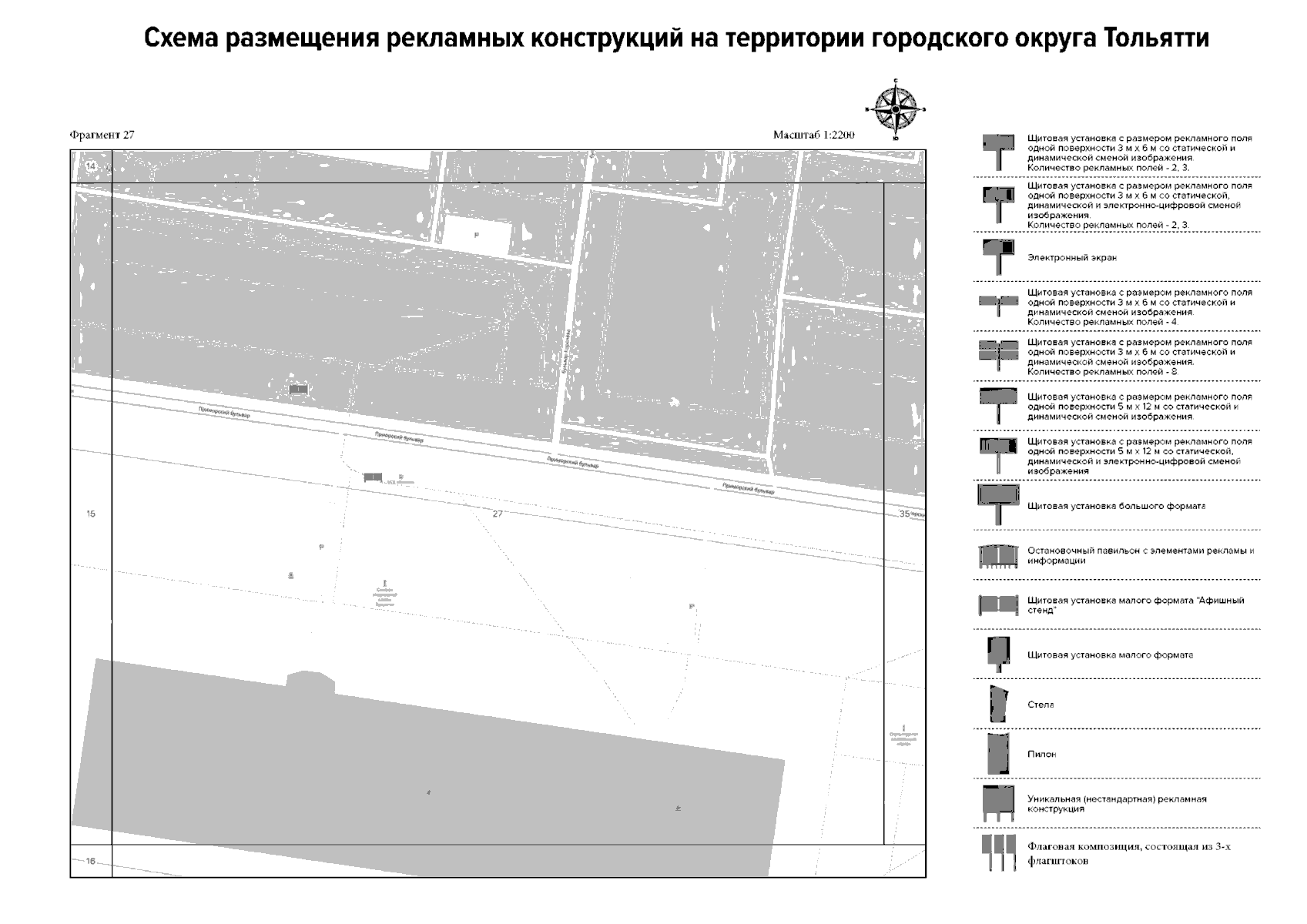1307x924 pixels.
Task: Click the scheme title heading
Action: click(x=653, y=35)
